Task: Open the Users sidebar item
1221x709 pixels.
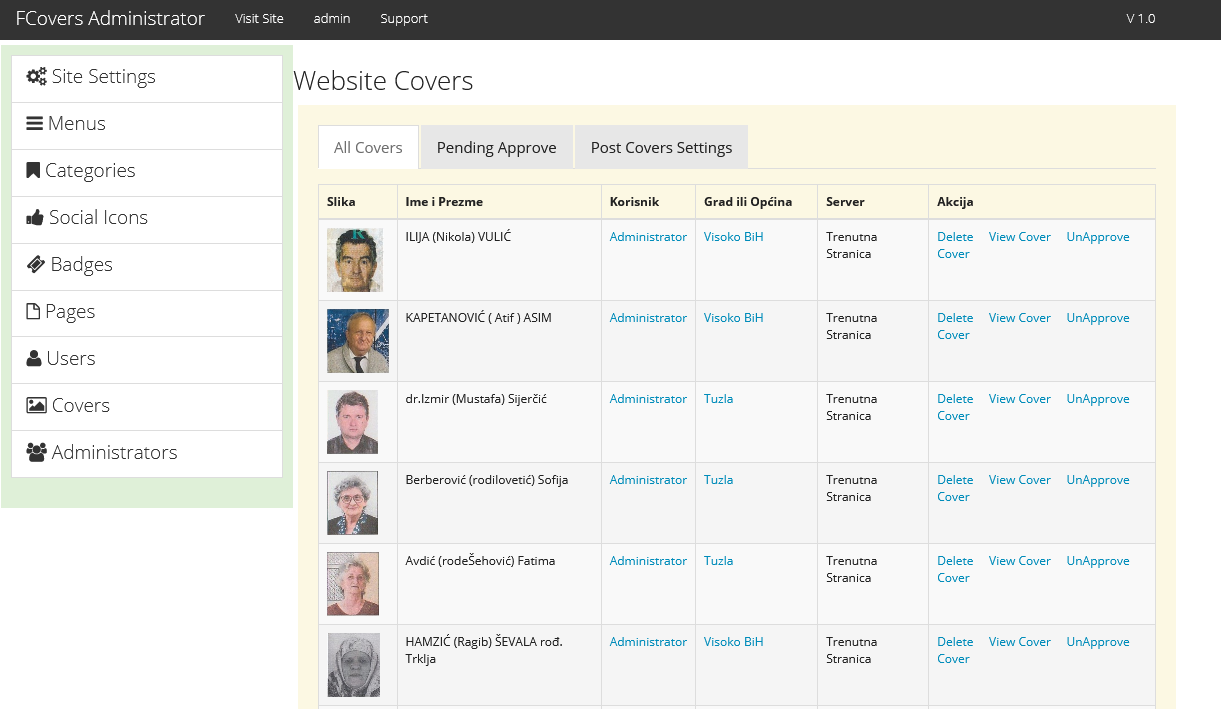Action: 147,360
